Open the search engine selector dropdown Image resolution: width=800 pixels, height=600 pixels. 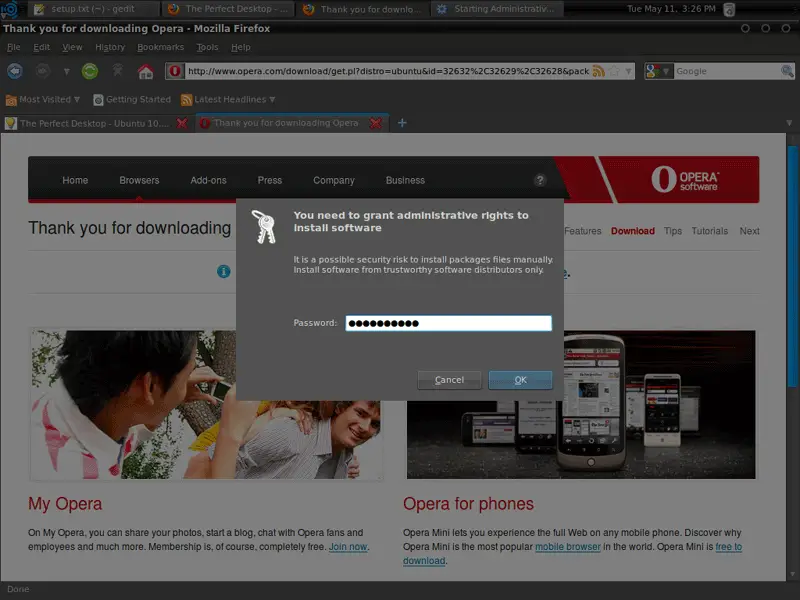659,71
